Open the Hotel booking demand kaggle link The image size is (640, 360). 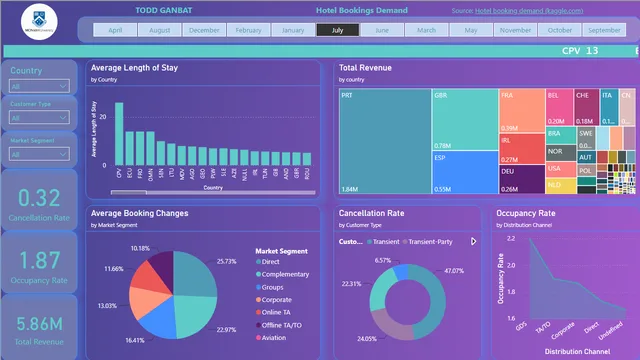coord(529,11)
